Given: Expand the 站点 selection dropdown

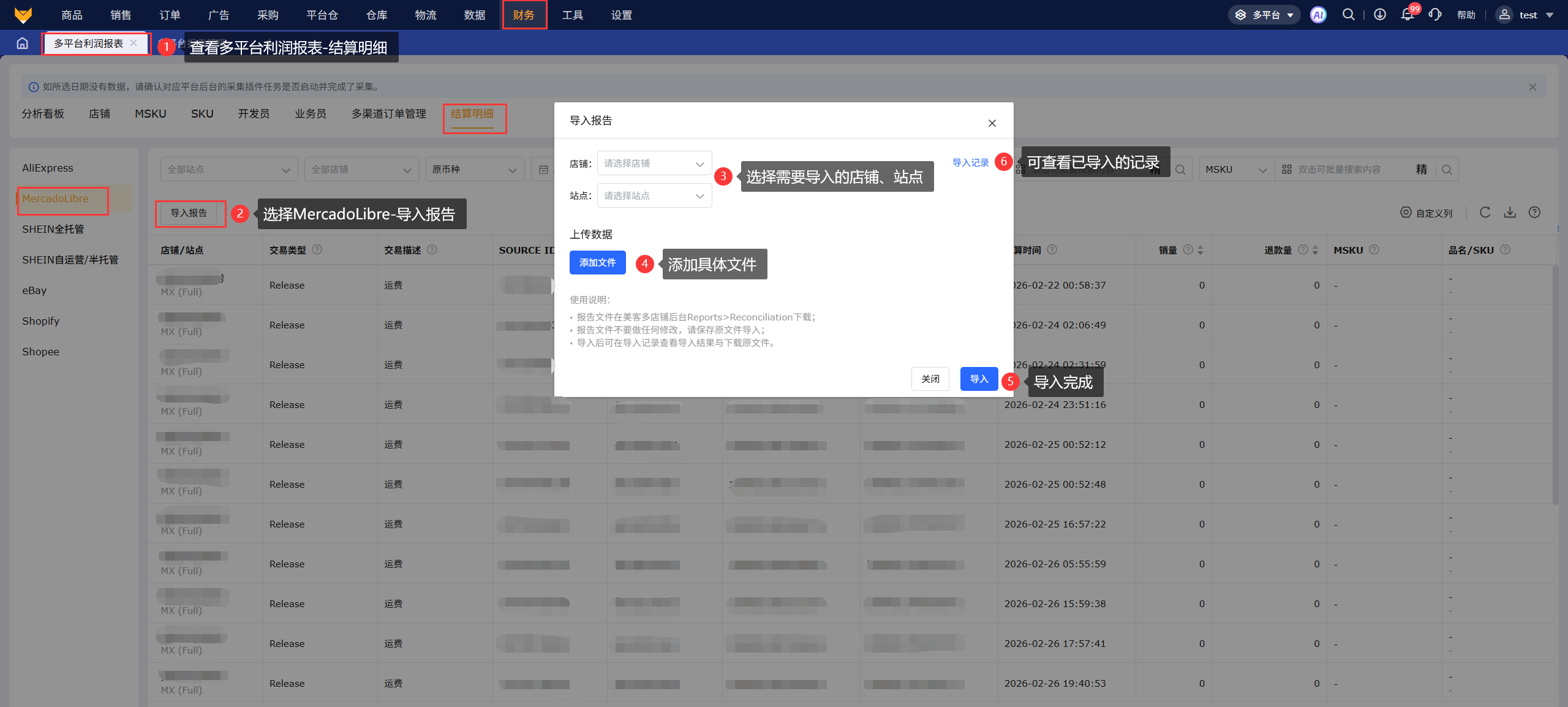Looking at the screenshot, I should [654, 196].
